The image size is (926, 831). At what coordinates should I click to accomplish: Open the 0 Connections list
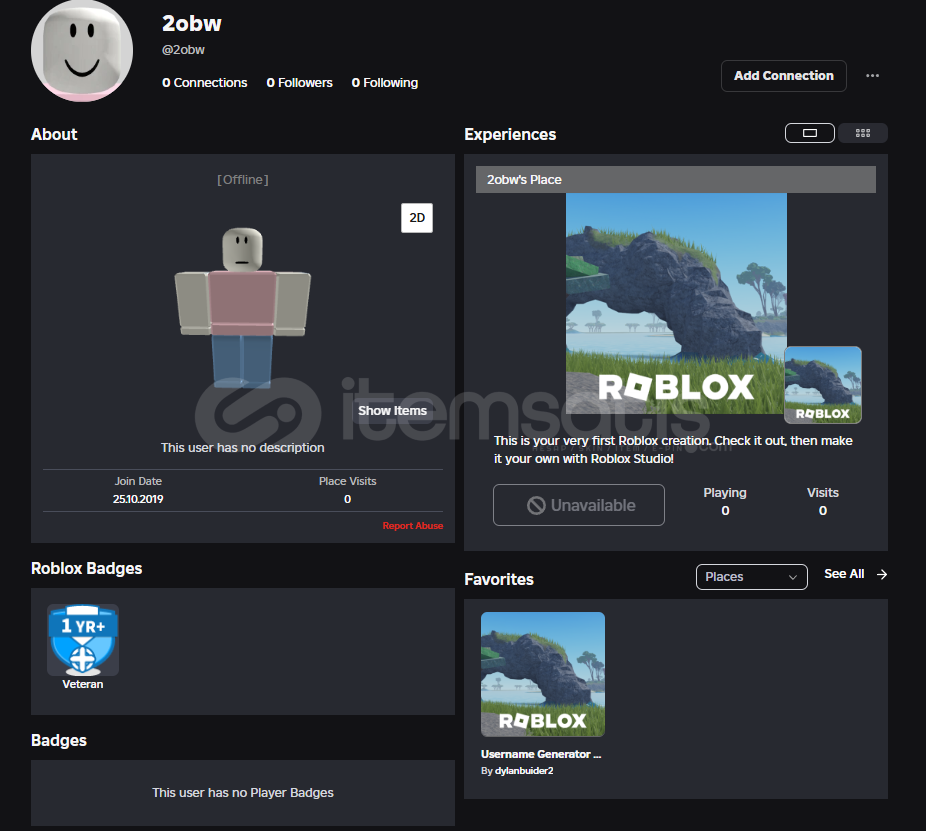(205, 83)
